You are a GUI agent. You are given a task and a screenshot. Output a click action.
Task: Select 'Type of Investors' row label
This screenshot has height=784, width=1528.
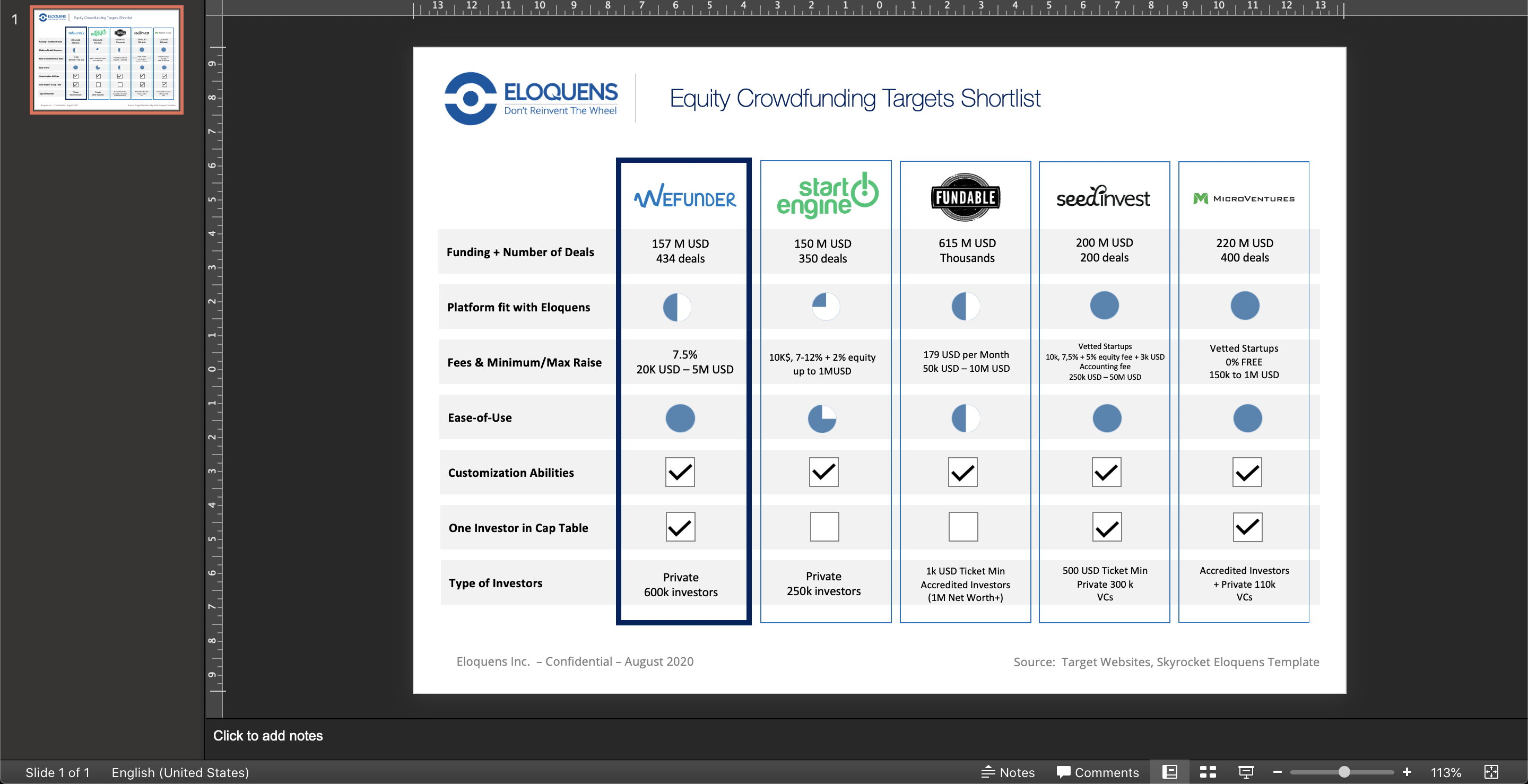pos(496,583)
